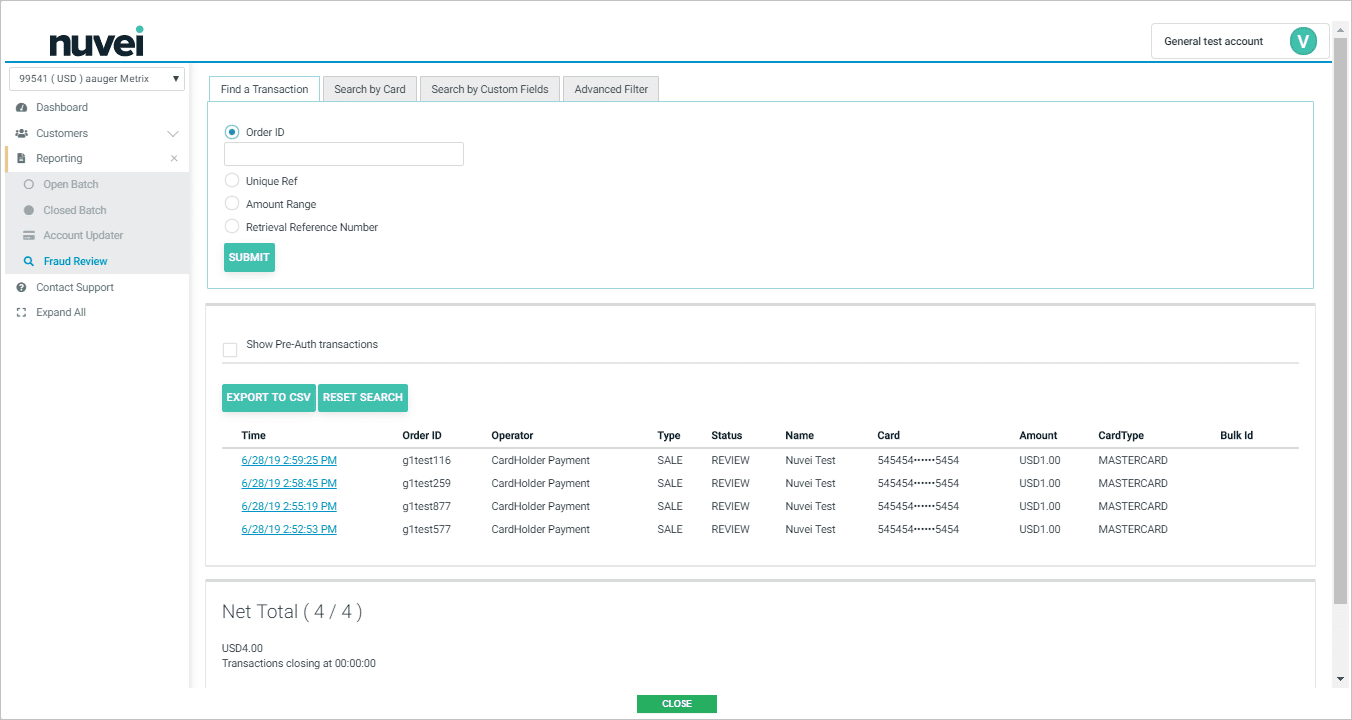Click the Open Batch circle icon

tap(29, 184)
